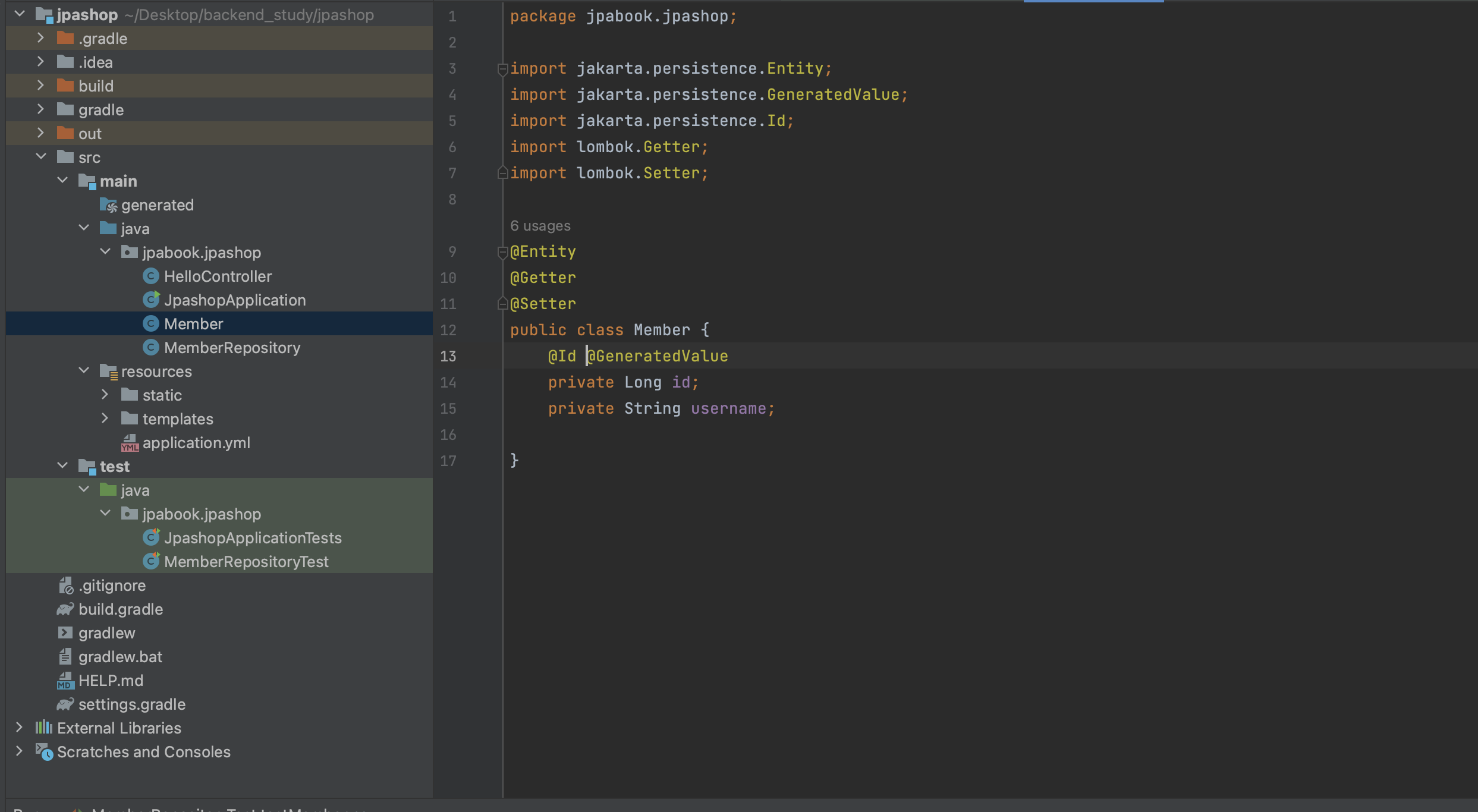This screenshot has height=812, width=1478.
Task: Toggle the fold end marker at @Setter
Action: 502,304
